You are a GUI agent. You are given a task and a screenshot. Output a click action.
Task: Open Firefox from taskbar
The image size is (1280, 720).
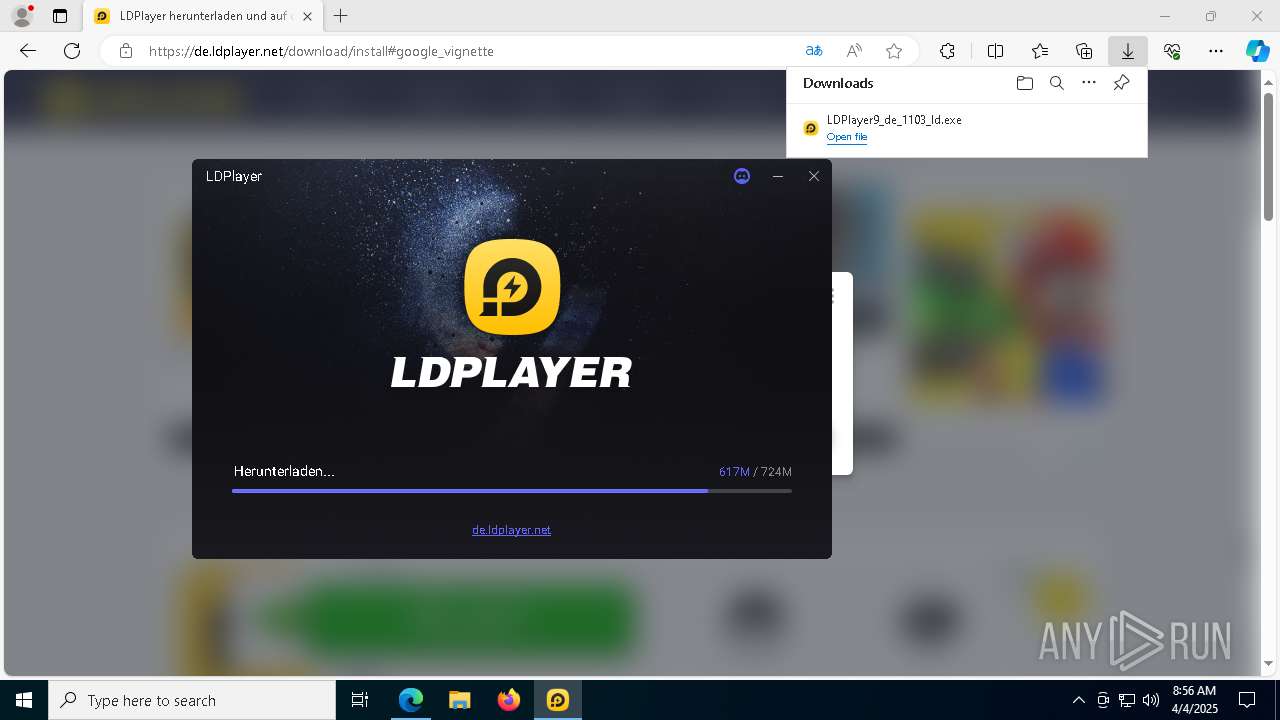(509, 700)
